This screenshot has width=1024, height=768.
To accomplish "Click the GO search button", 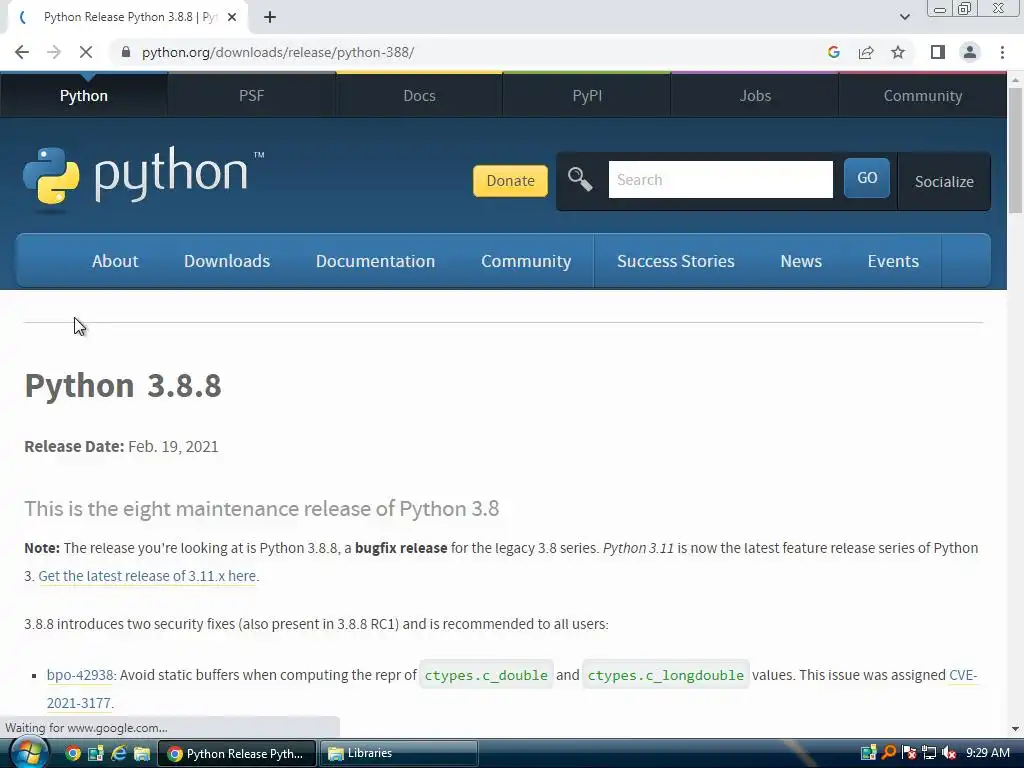I will tap(867, 178).
